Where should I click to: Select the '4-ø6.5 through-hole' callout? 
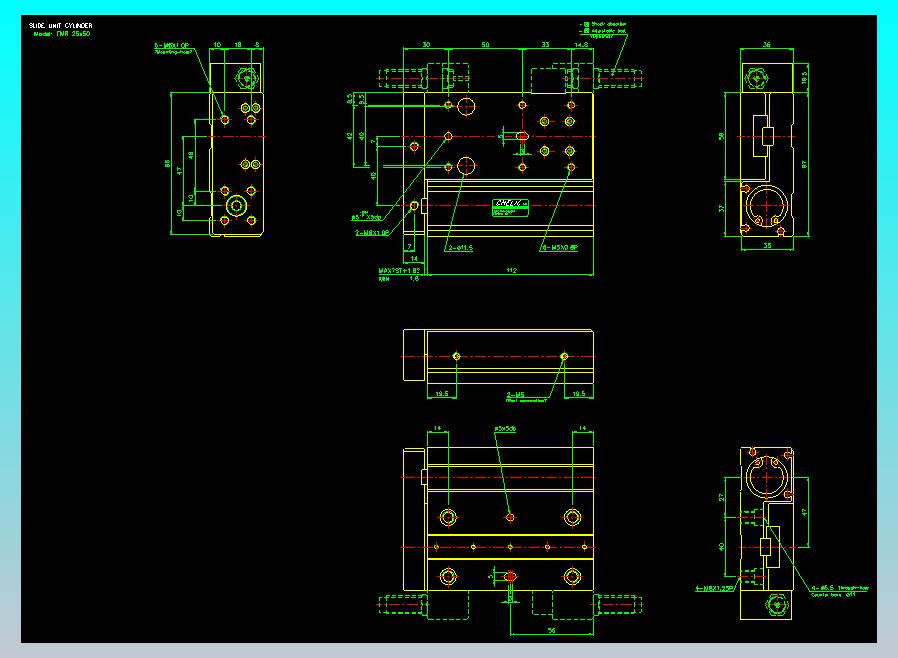[x=840, y=588]
